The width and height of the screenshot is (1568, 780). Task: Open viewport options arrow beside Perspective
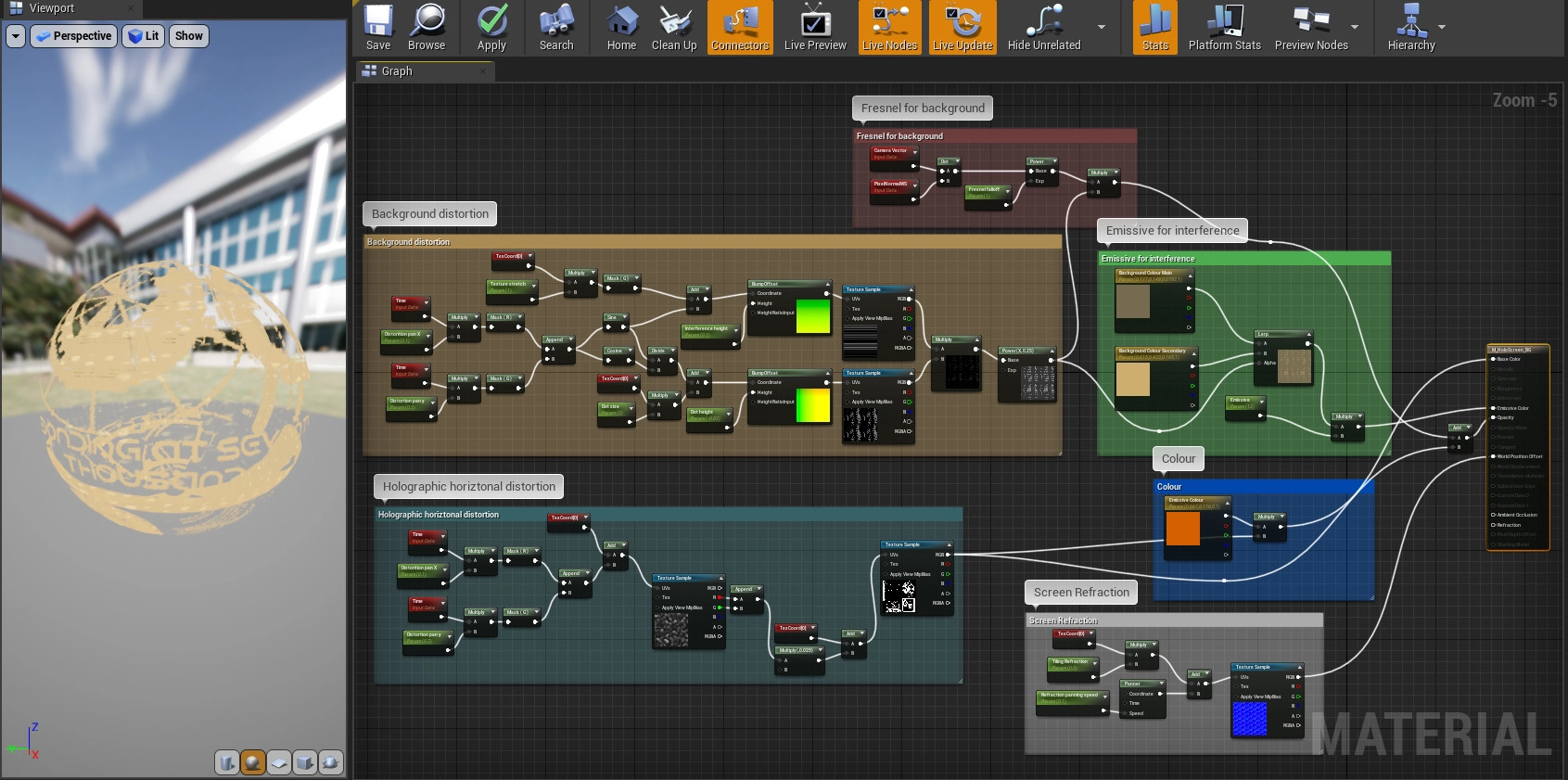(x=16, y=36)
